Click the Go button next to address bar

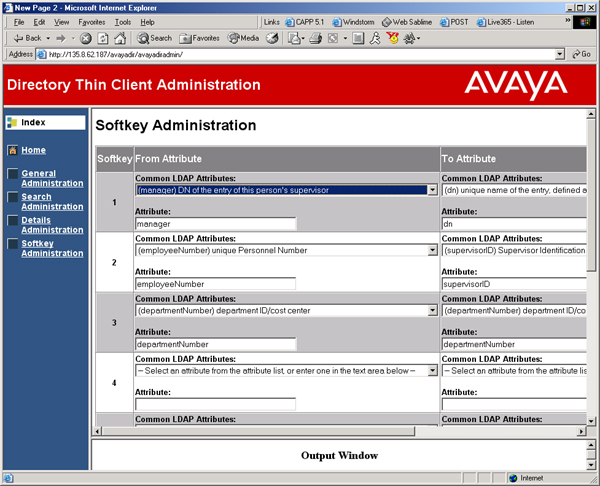coord(582,54)
